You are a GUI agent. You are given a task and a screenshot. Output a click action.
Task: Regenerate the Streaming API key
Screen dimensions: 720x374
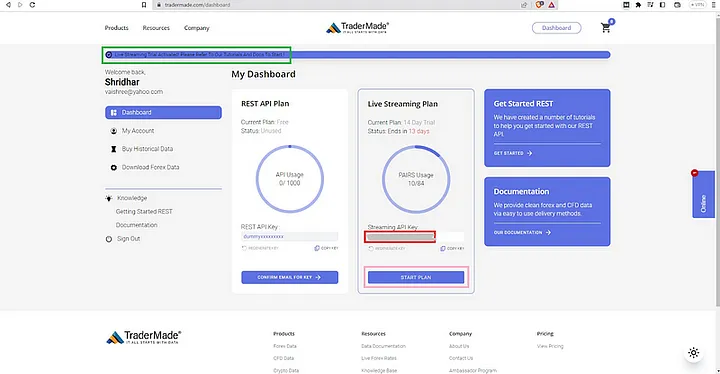pyautogui.click(x=387, y=249)
